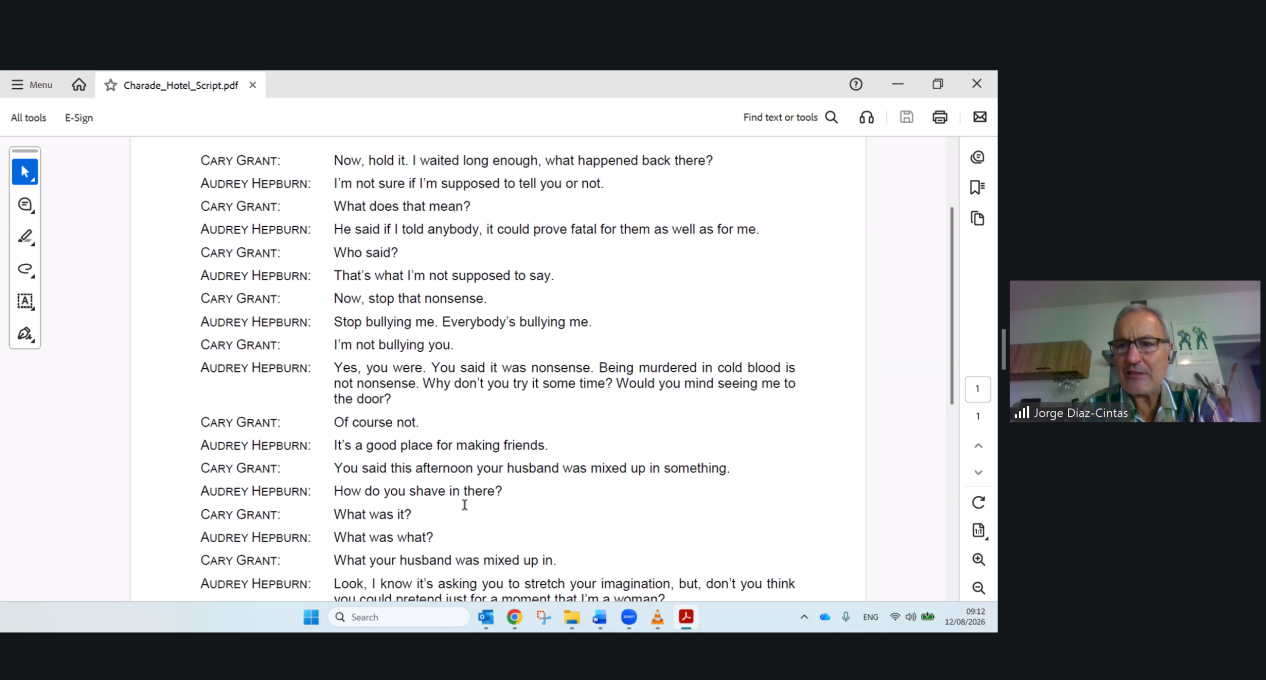Open Word from the taskbar

[x=600, y=617]
